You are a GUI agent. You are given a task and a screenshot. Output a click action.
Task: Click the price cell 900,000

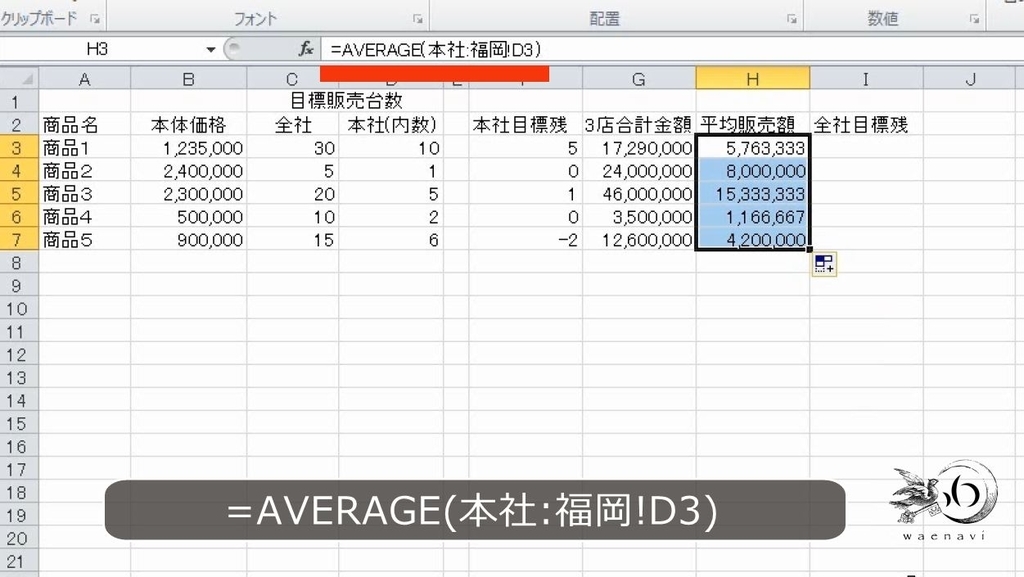[189, 240]
